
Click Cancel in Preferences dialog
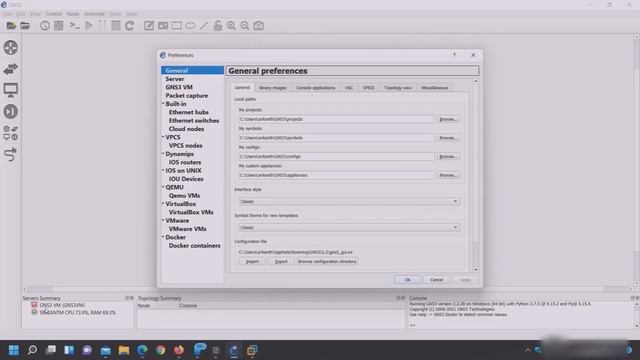point(436,280)
